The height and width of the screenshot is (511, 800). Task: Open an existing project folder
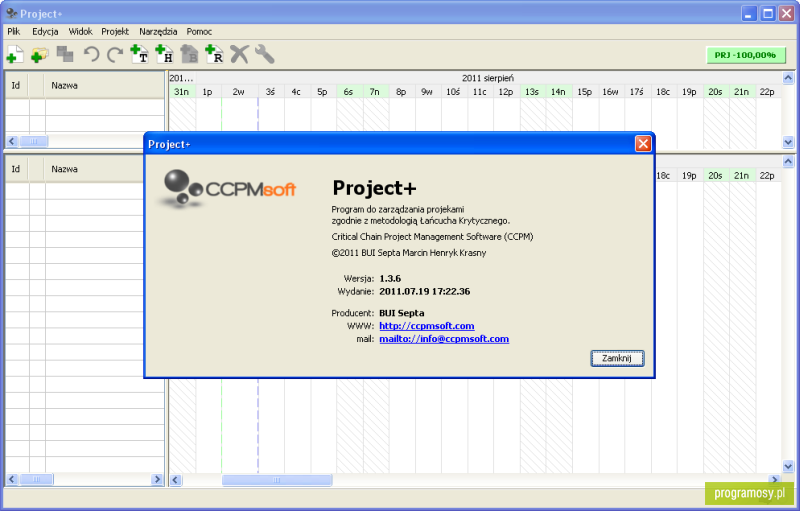click(39, 54)
